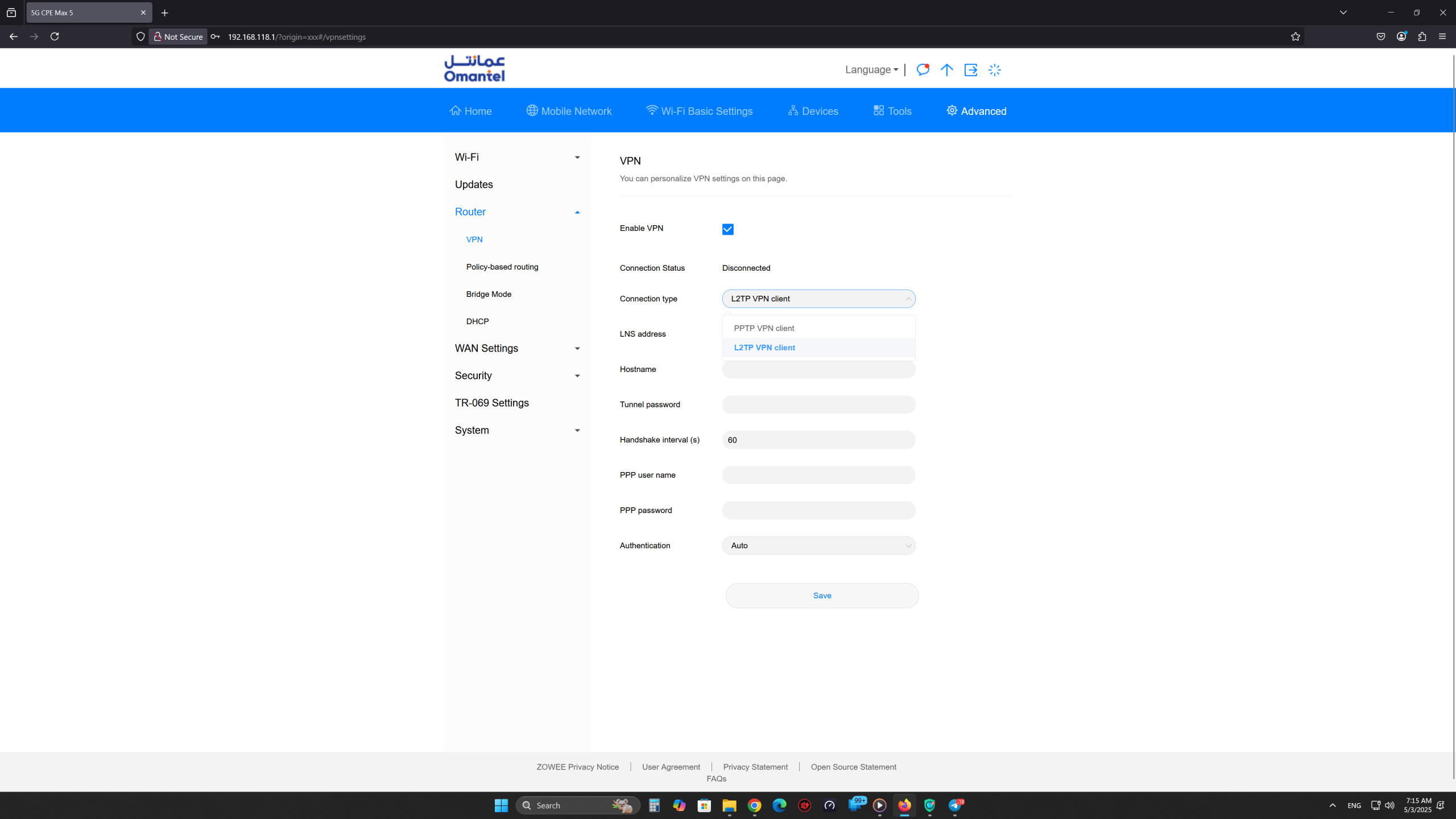Uncheck the Enable VPN checkbox
Viewport: 1456px width, 819px height.
[x=727, y=229]
